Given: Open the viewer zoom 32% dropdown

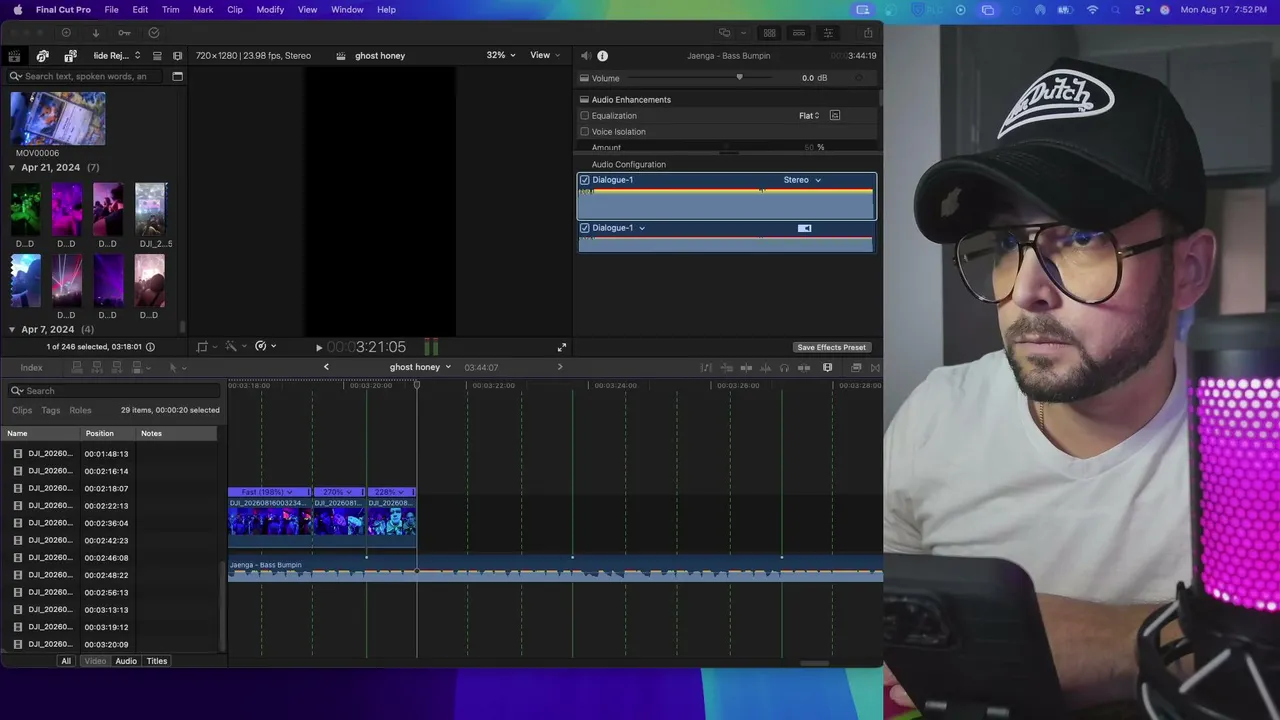Looking at the screenshot, I should tap(501, 55).
